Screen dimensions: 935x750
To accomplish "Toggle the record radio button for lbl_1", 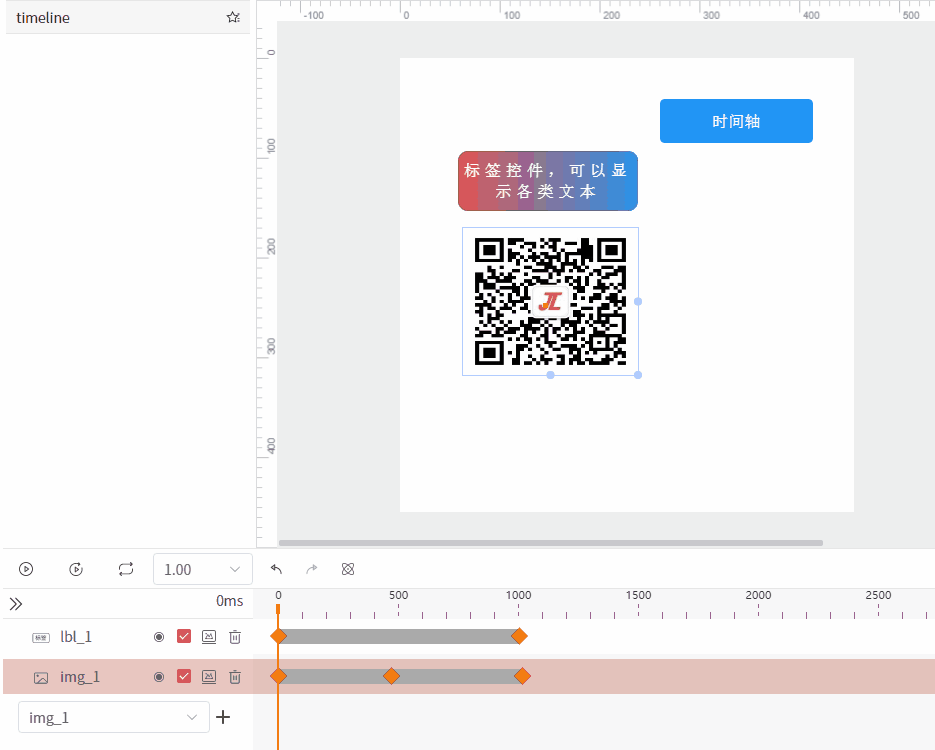I will tap(159, 637).
